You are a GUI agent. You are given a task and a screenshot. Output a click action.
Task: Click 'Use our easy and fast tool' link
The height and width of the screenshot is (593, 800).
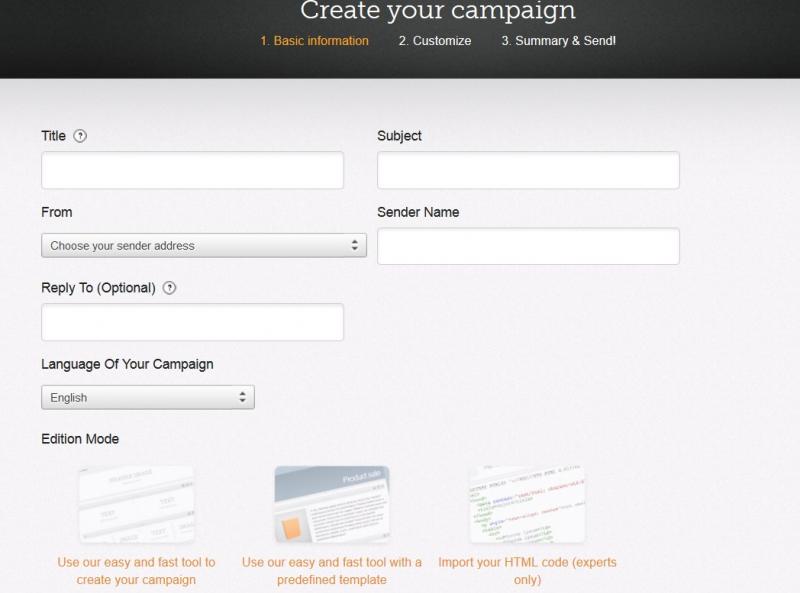click(x=136, y=571)
